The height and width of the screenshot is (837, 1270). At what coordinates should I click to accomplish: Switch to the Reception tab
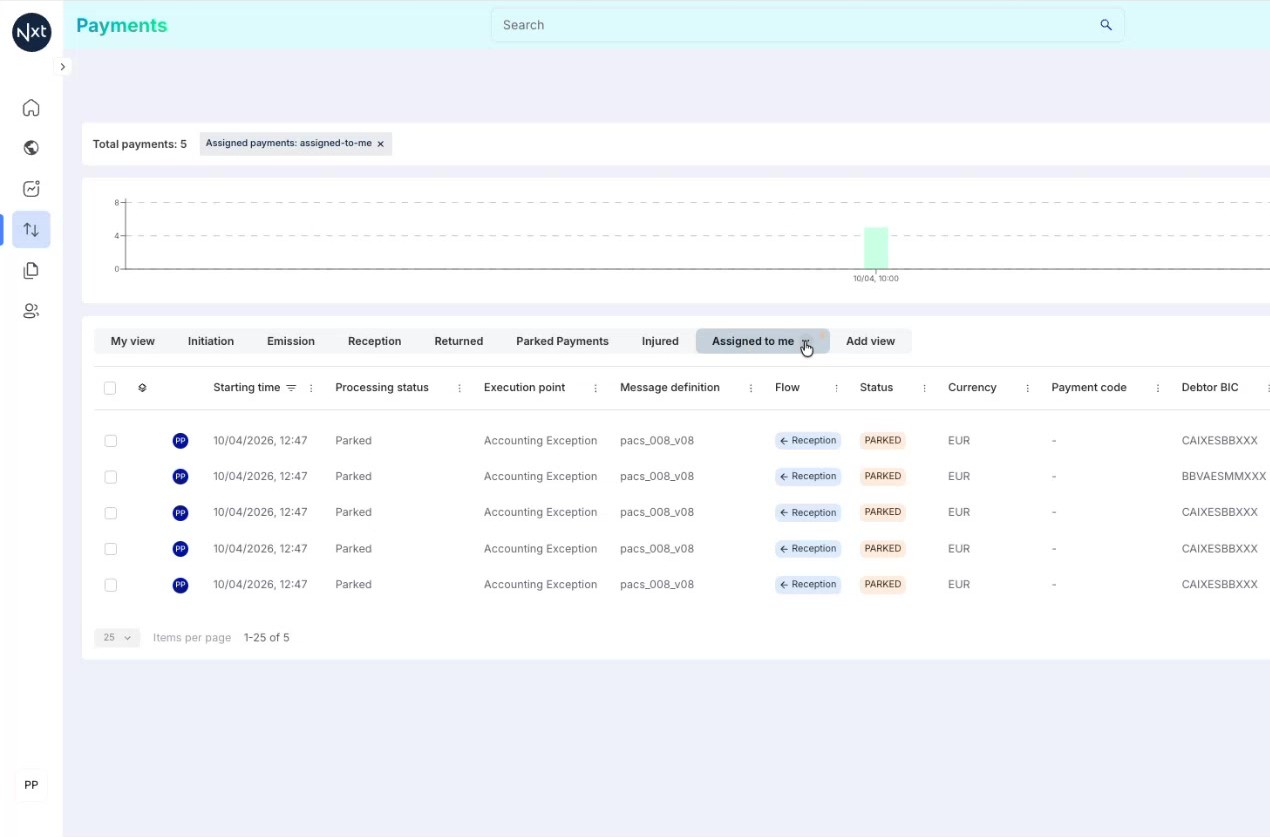[374, 341]
